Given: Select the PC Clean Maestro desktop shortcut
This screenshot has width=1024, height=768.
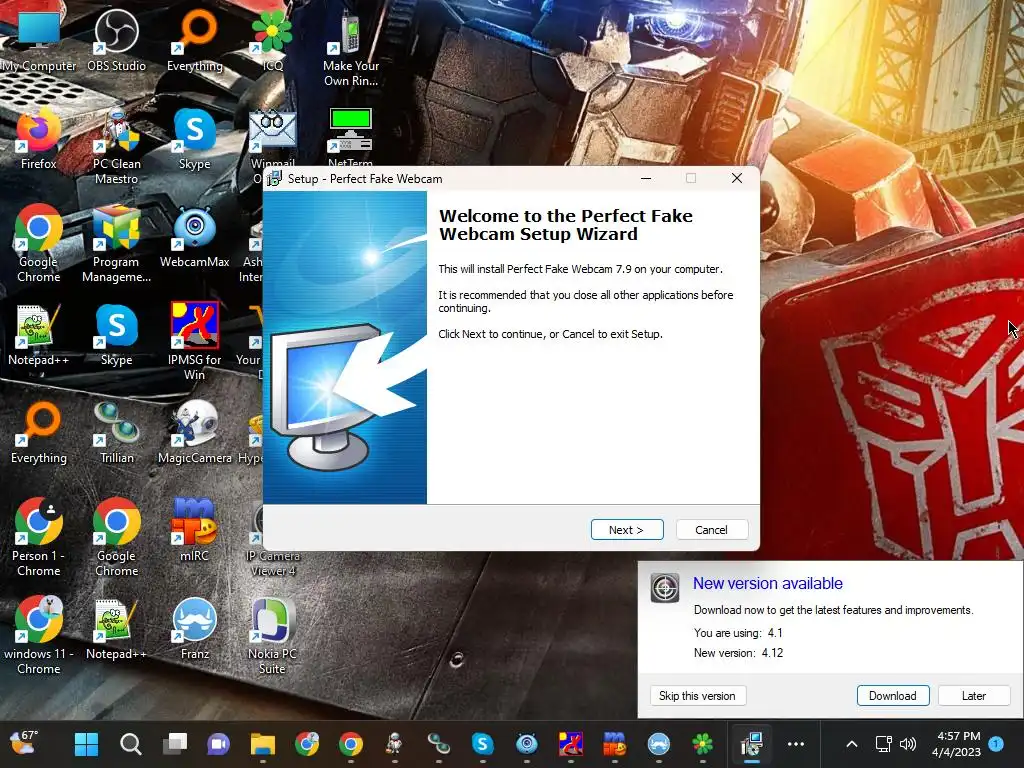Looking at the screenshot, I should [x=116, y=147].
